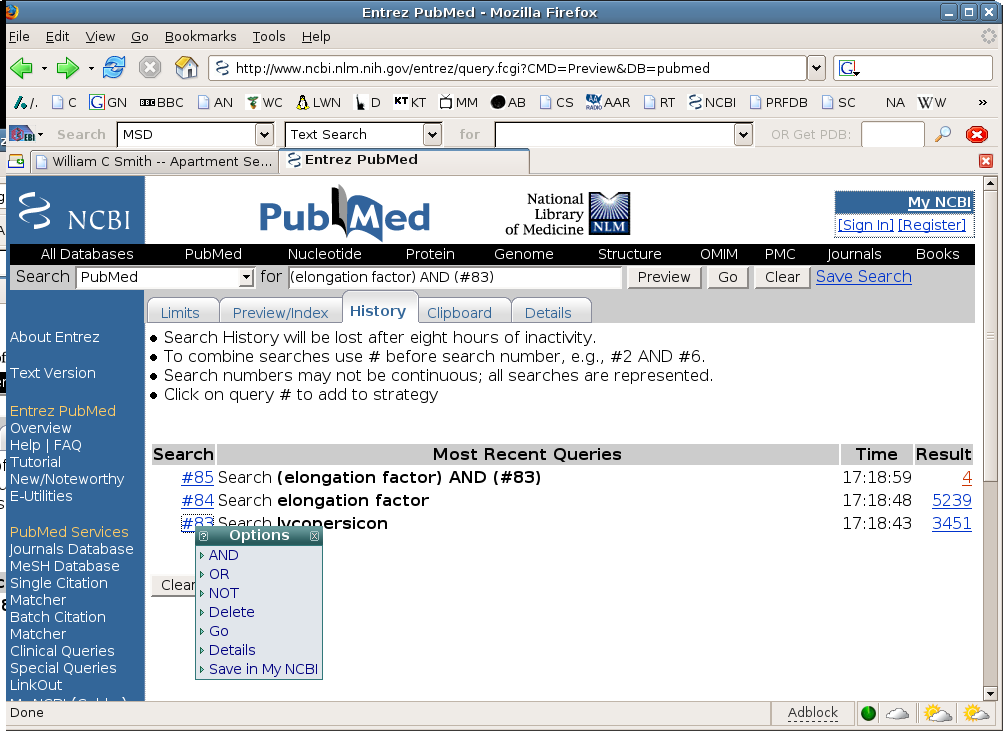Screen dimensions: 1003x731
Task: Open the WW Wikipedia bookmark
Action: click(x=932, y=102)
